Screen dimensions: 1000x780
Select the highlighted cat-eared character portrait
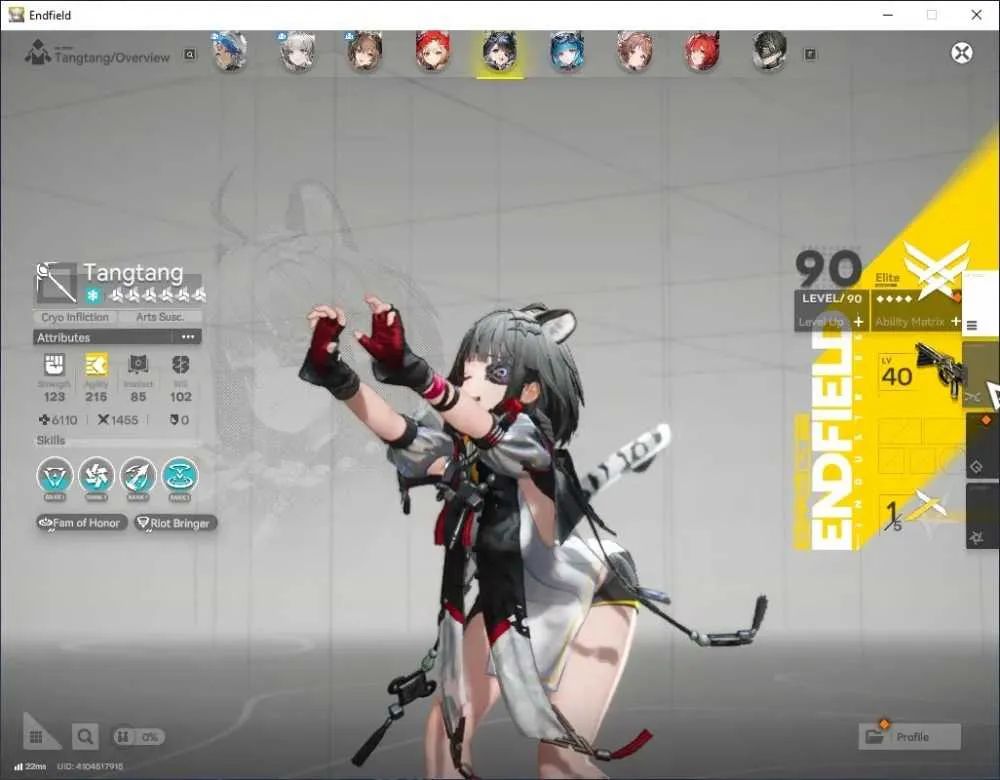click(x=500, y=52)
